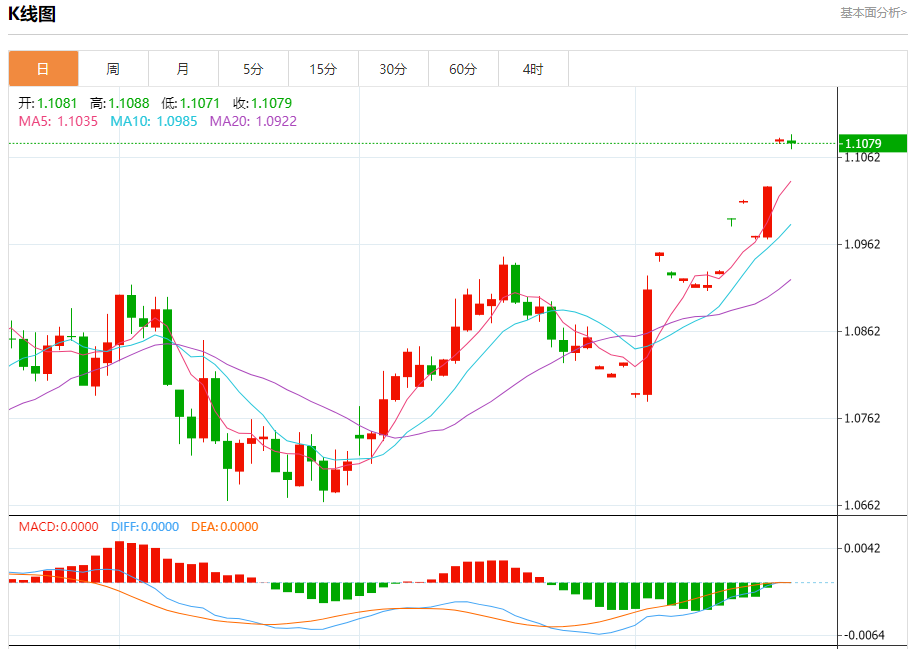Click the K线图 heading
Image resolution: width=917 pixels, height=649 pixels.
[32, 14]
